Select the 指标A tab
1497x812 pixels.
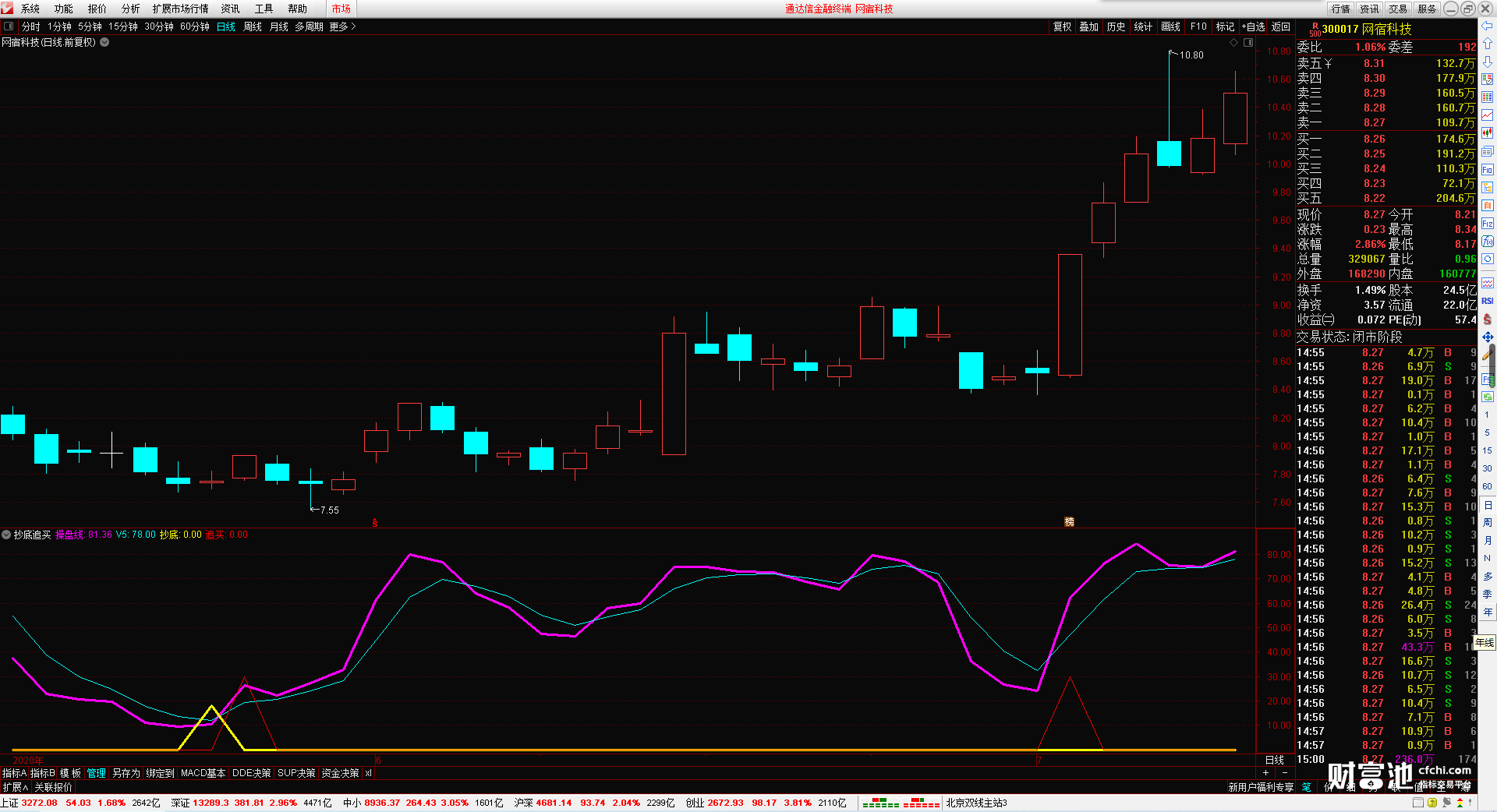[x=15, y=773]
